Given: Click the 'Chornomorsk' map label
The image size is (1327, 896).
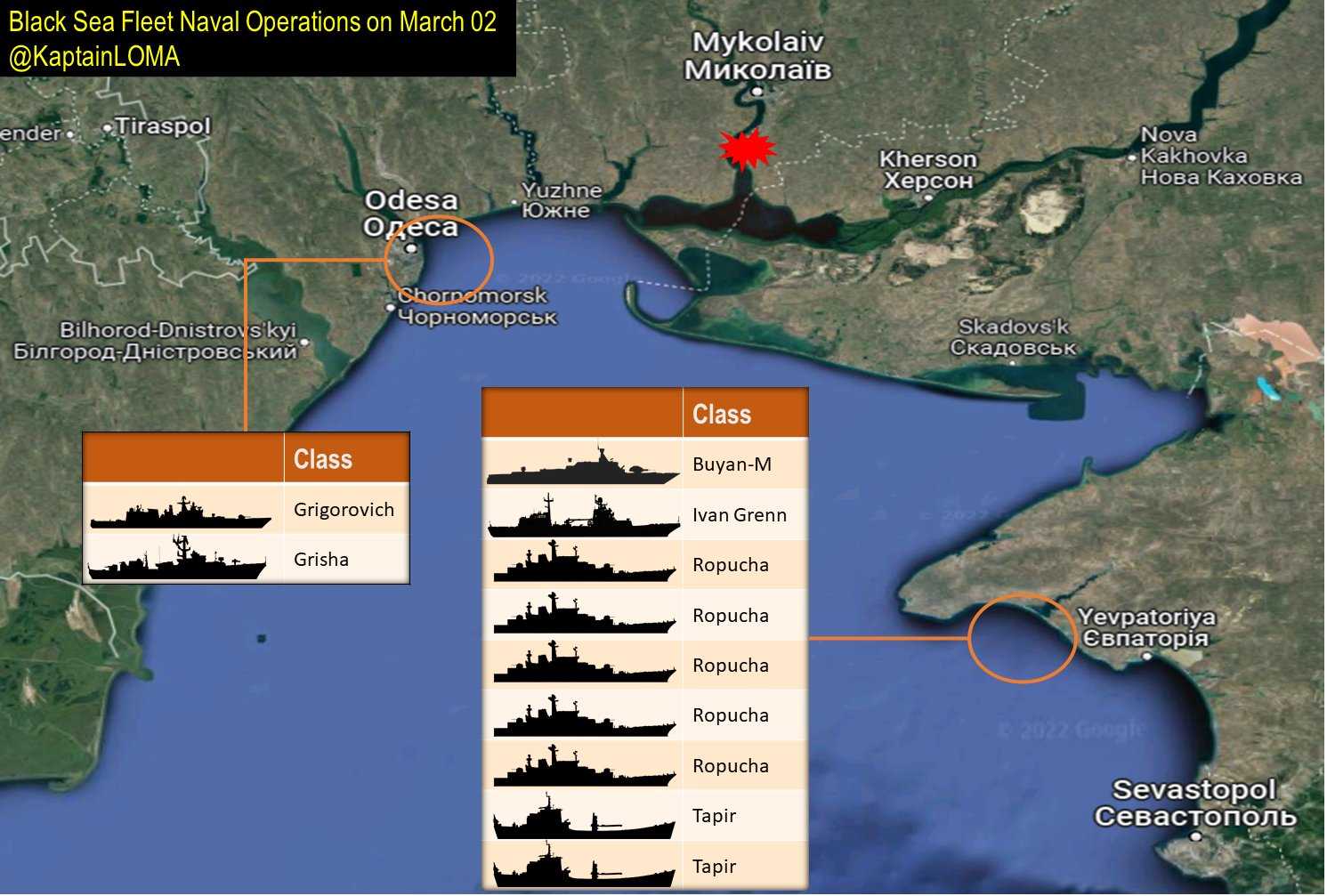Looking at the screenshot, I should (x=473, y=295).
